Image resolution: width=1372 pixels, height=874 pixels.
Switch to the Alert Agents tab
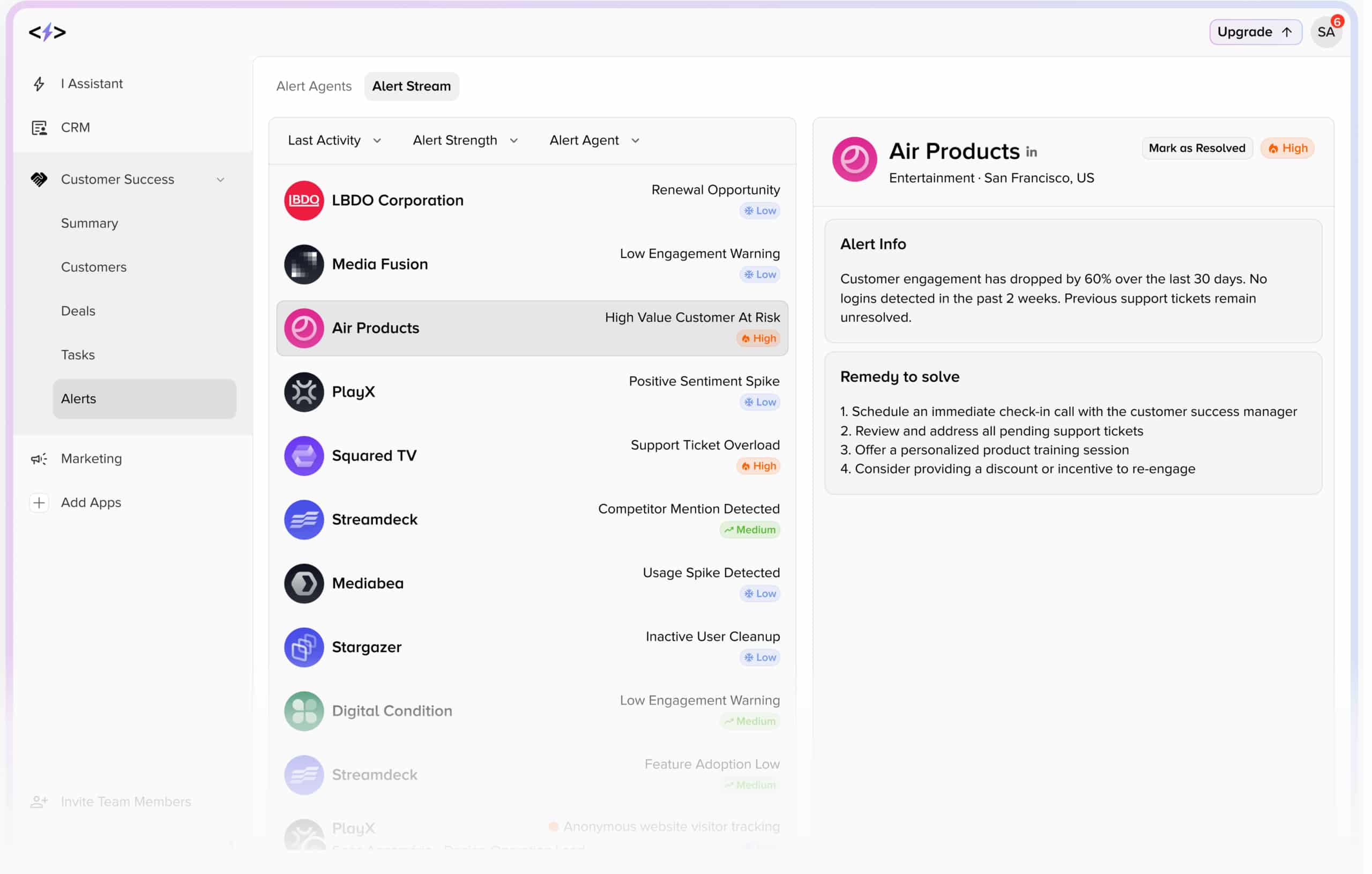(x=314, y=86)
